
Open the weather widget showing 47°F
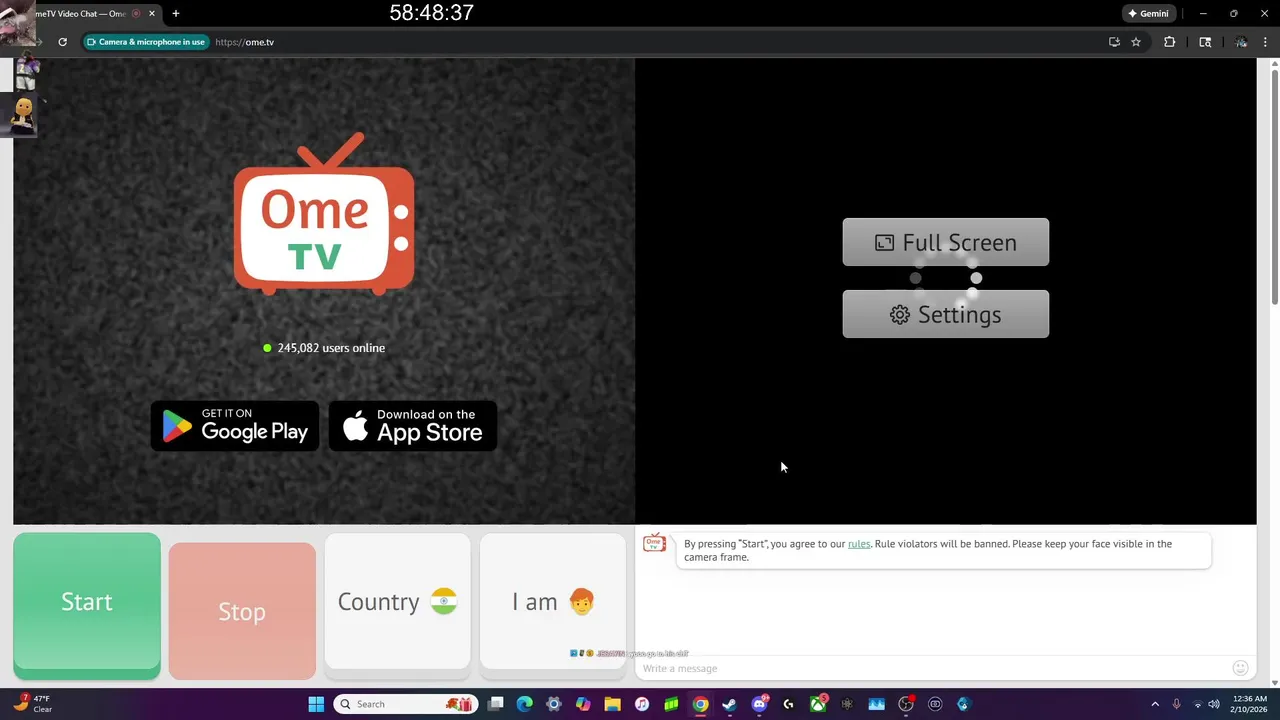(x=33, y=704)
